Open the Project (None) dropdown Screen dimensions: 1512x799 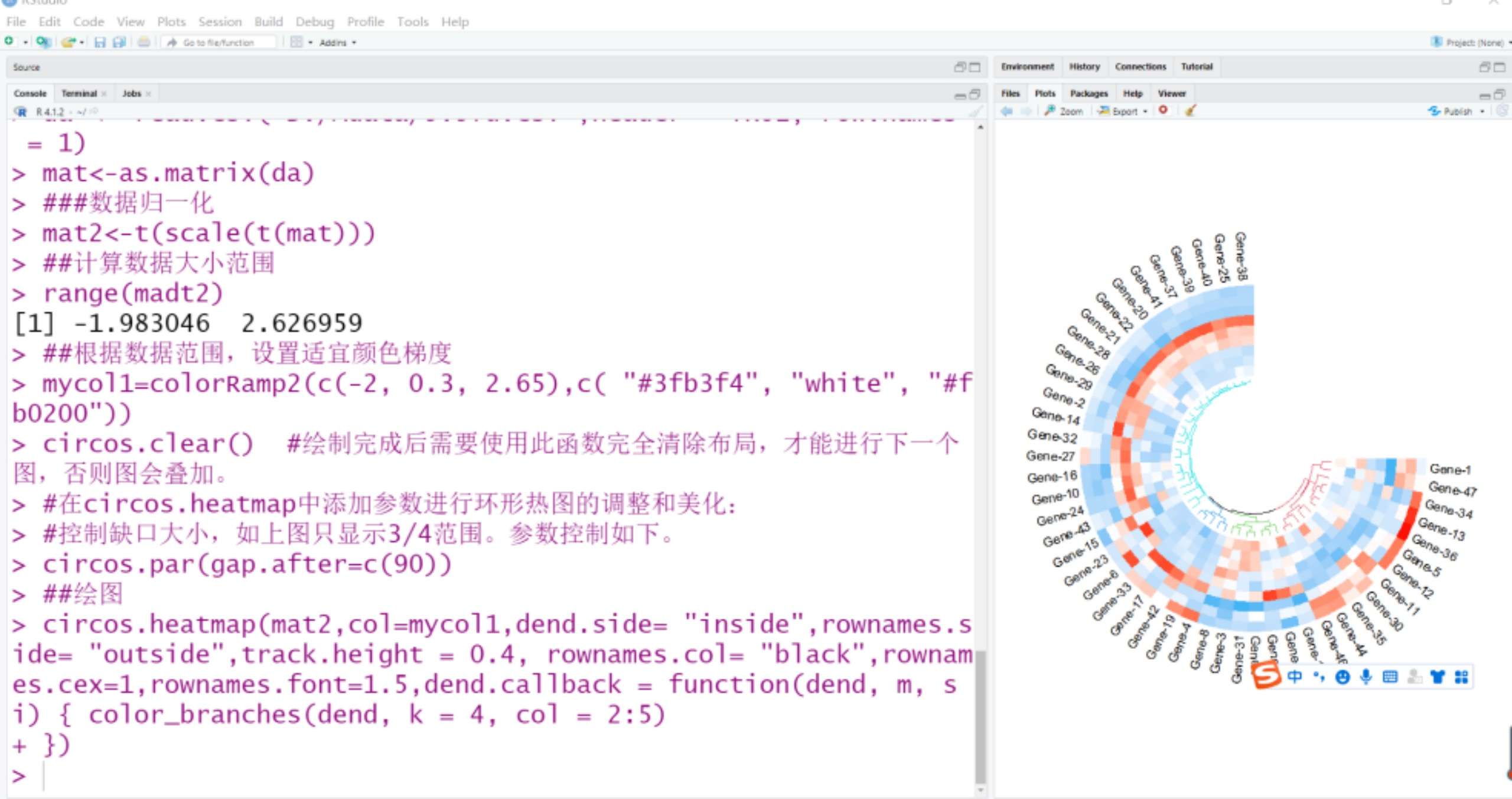tap(1473, 43)
